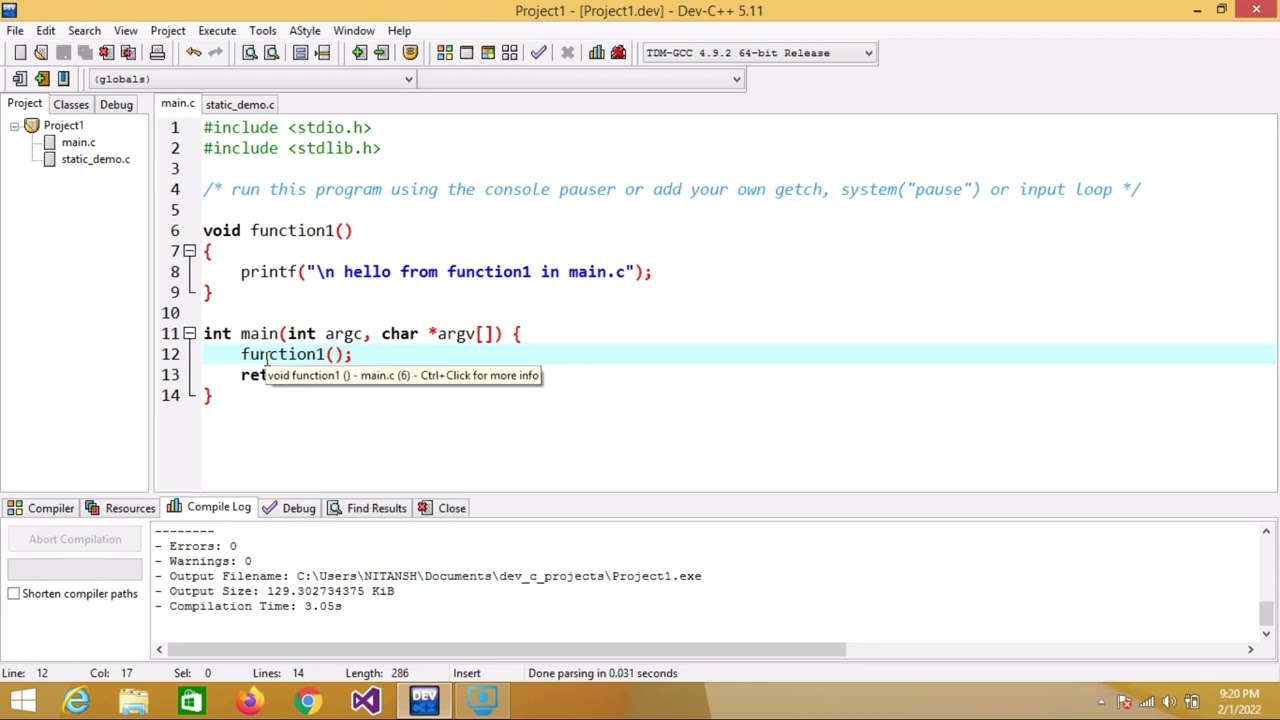The height and width of the screenshot is (720, 1280).
Task: Click the Stop execution X icon
Action: (x=567, y=52)
